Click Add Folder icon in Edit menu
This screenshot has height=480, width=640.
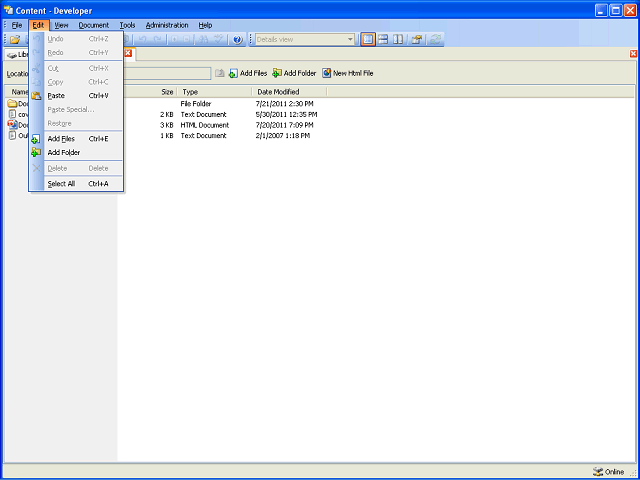coord(36,153)
